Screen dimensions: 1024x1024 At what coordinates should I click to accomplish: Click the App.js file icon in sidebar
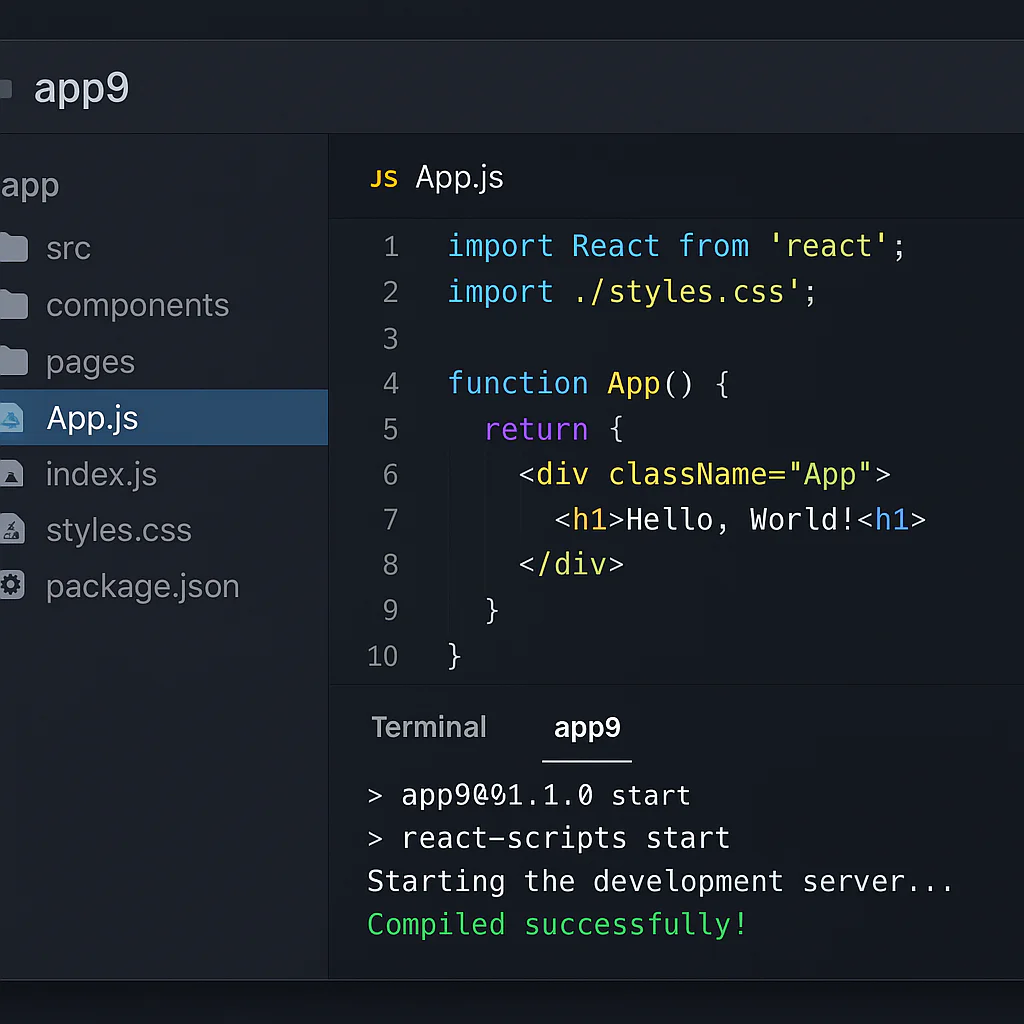coord(12,418)
